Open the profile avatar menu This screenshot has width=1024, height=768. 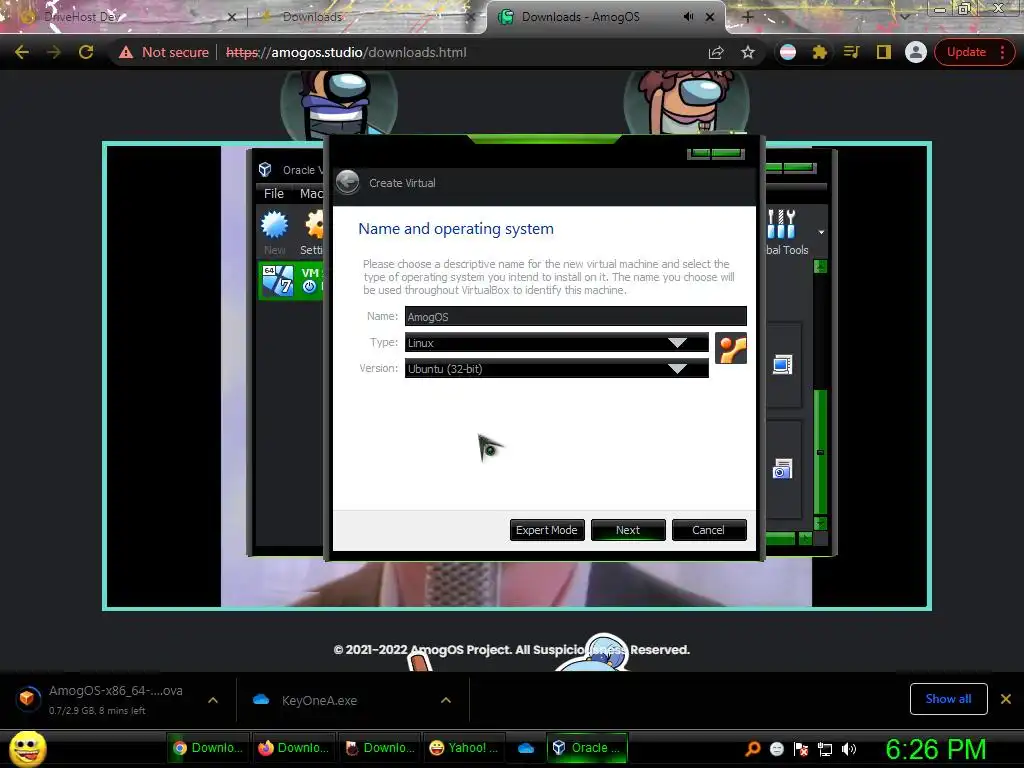tap(916, 52)
